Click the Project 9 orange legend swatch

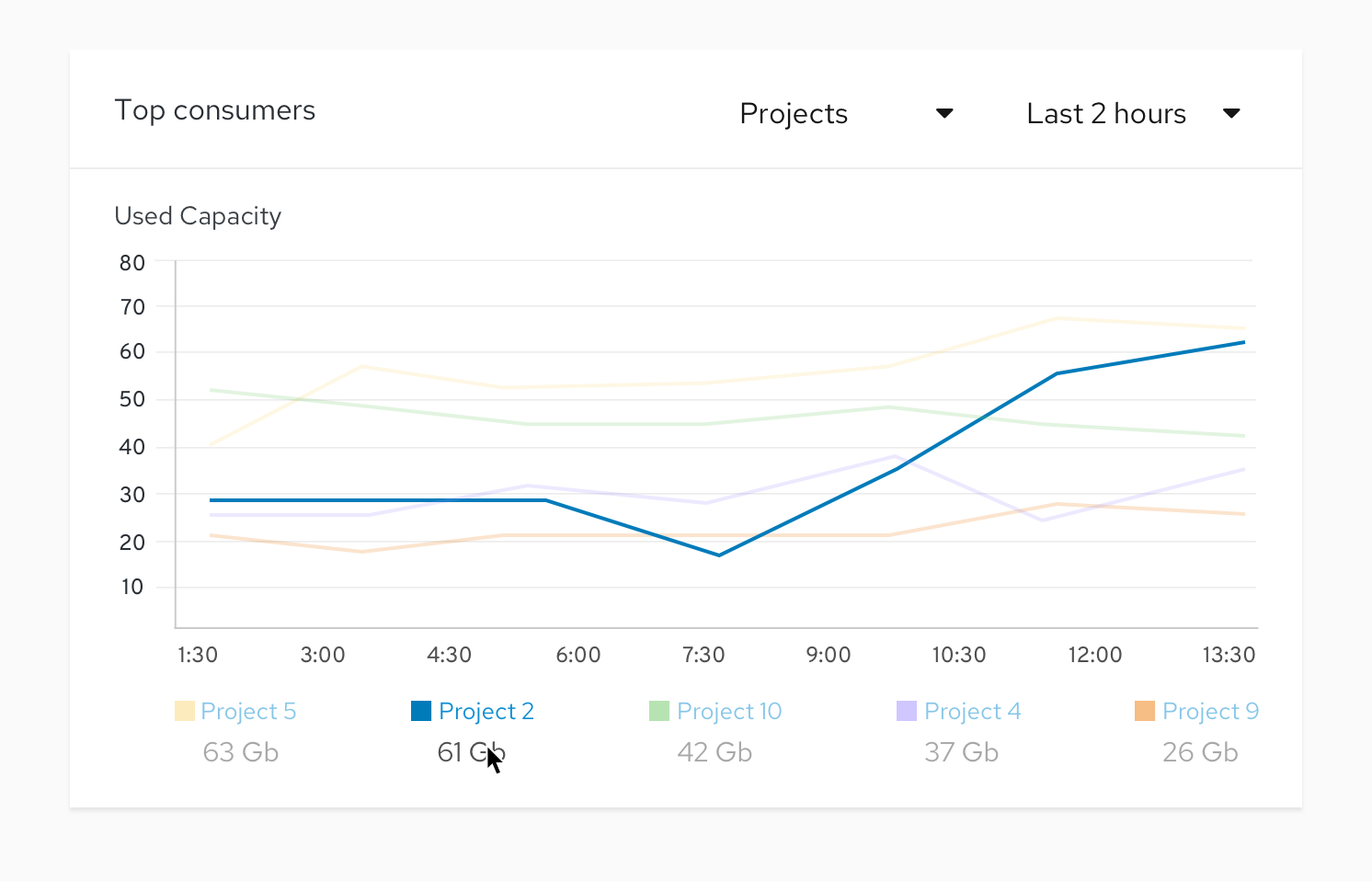tap(1145, 711)
